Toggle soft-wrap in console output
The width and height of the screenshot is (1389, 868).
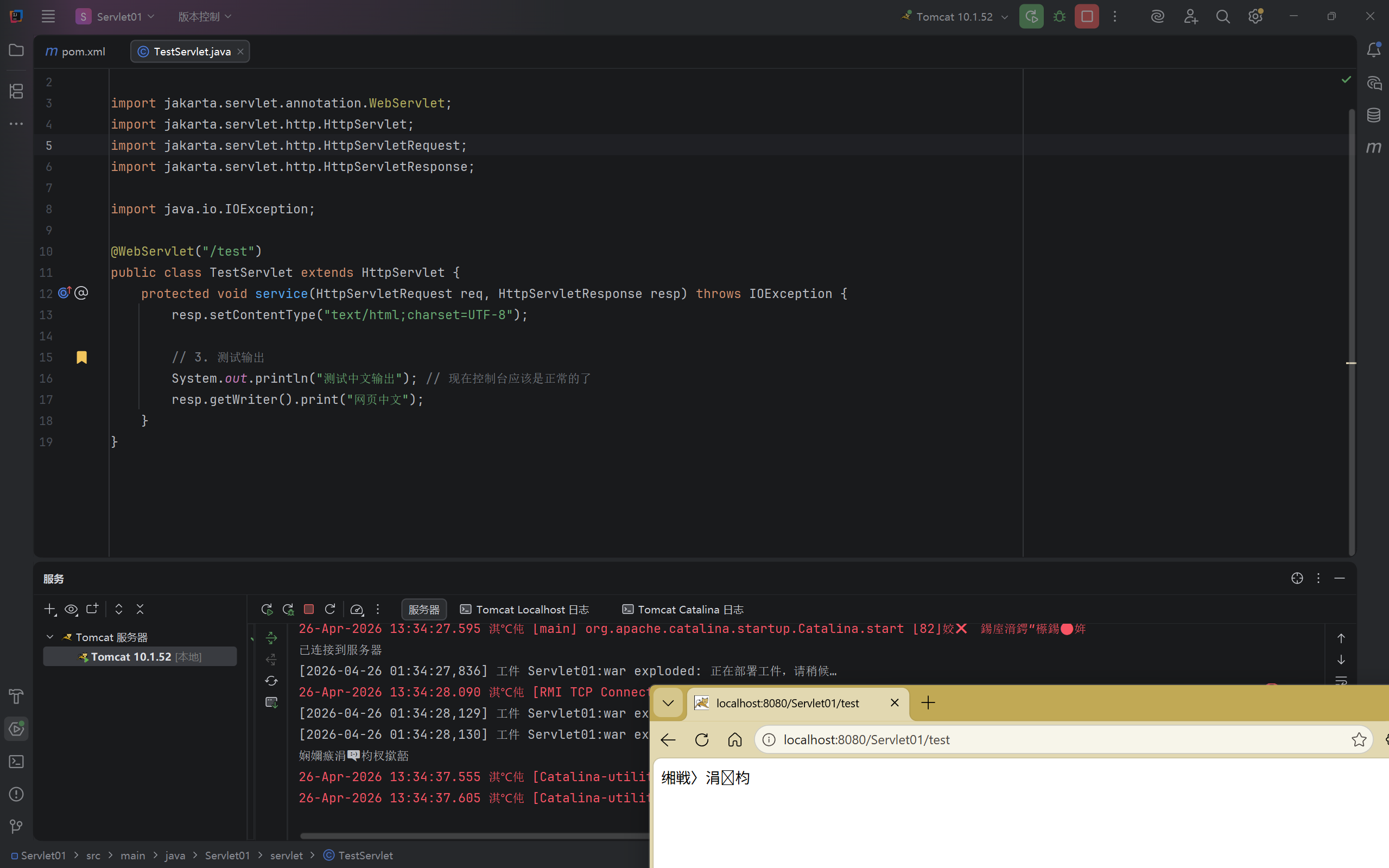[x=1341, y=681]
